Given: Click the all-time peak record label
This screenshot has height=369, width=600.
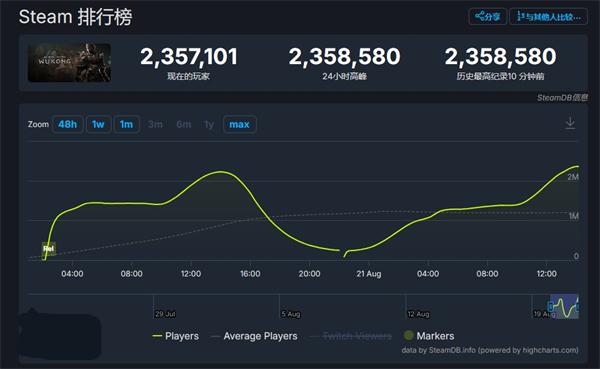Looking at the screenshot, I should click(x=500, y=77).
